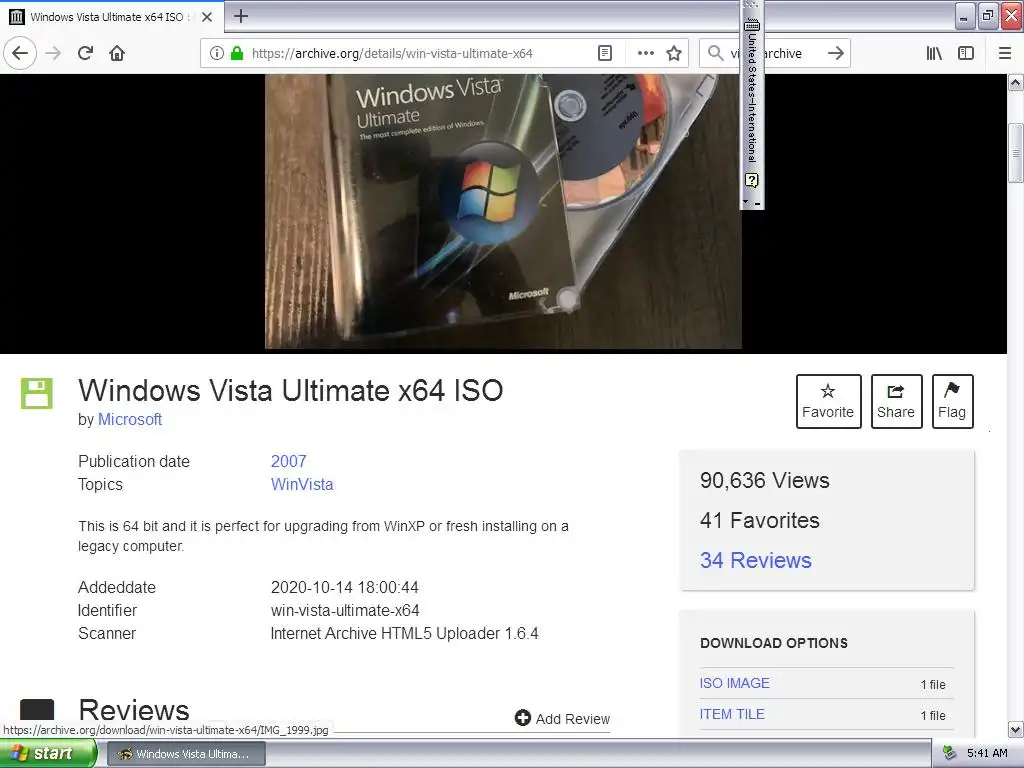Click the Favorite star button
1024x768 pixels.
coord(828,401)
